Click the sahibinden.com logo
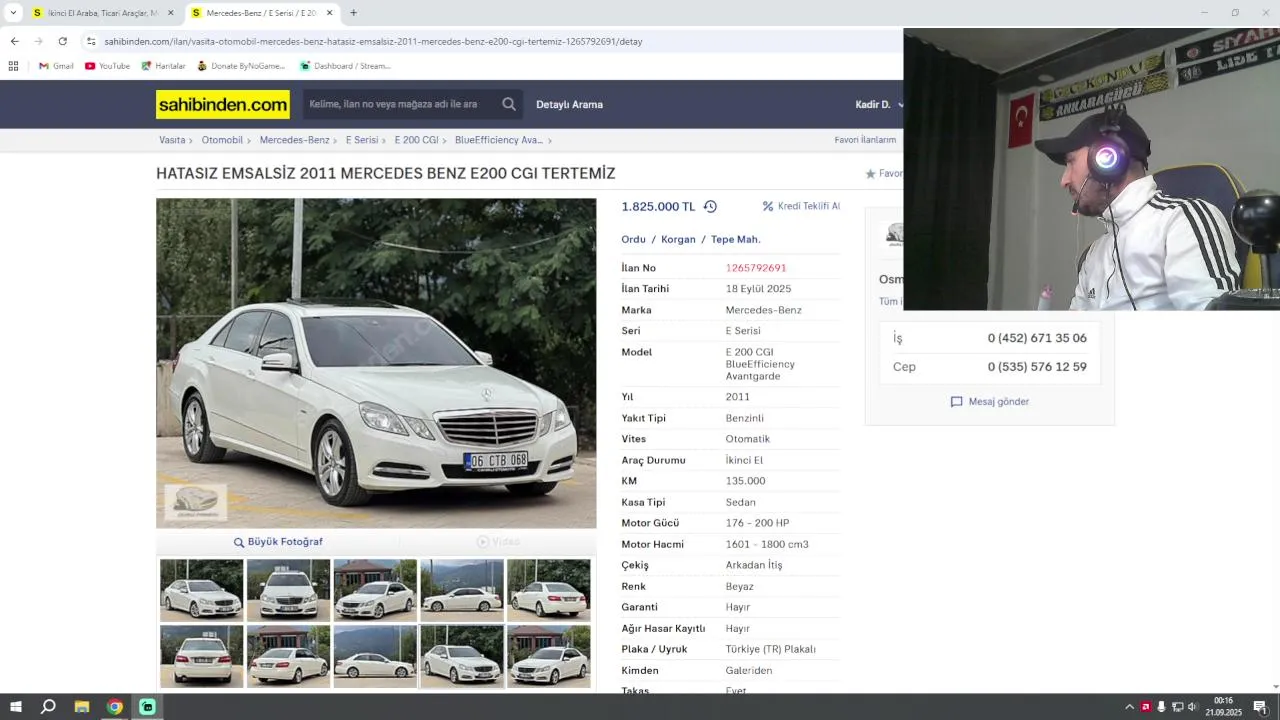Image resolution: width=1280 pixels, height=720 pixels. click(223, 104)
